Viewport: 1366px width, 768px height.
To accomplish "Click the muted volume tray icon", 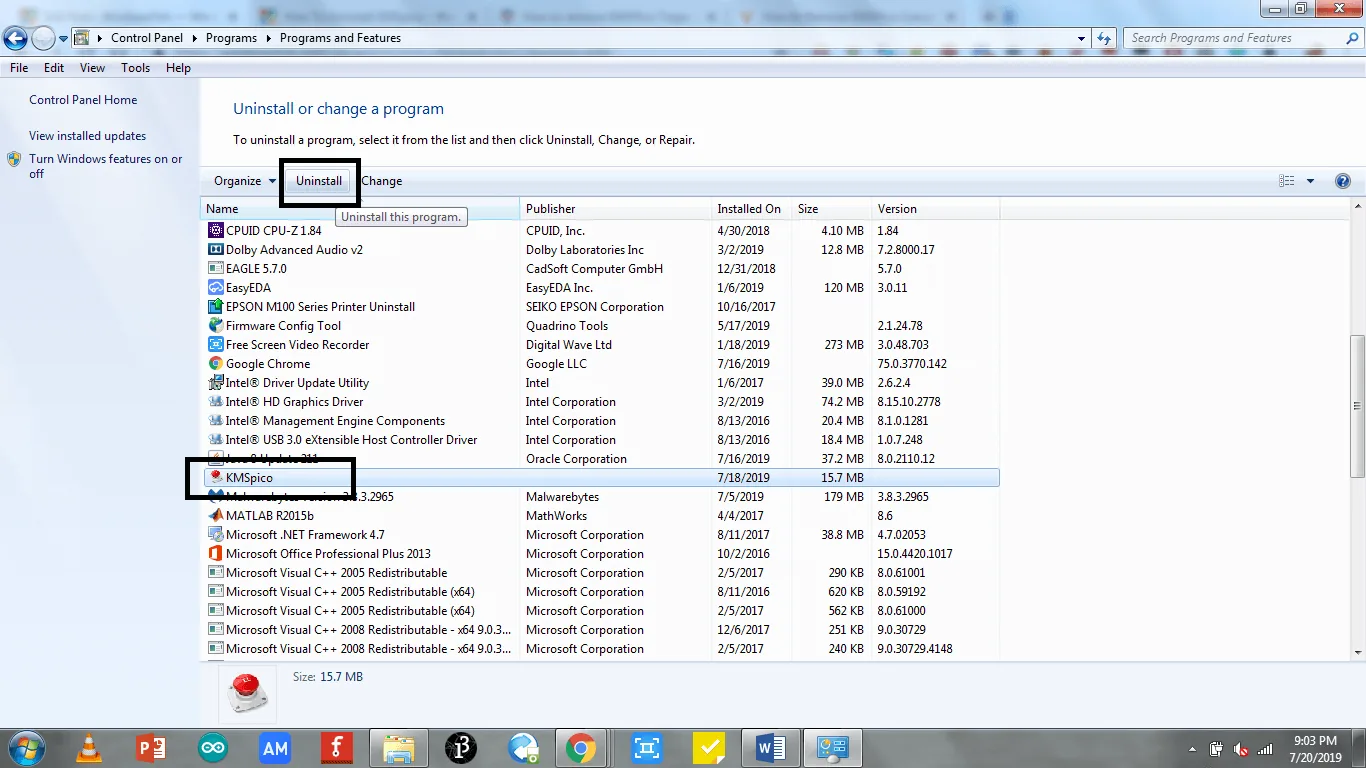I will (x=1241, y=748).
